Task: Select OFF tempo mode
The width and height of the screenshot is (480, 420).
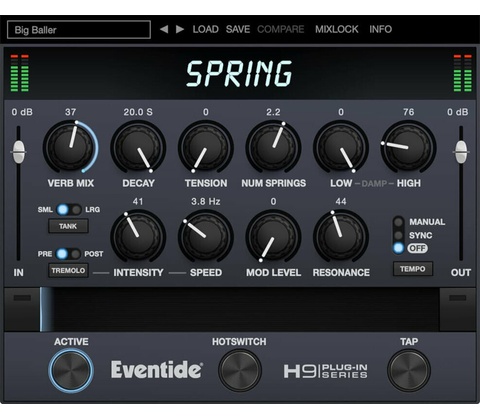Action: click(398, 248)
